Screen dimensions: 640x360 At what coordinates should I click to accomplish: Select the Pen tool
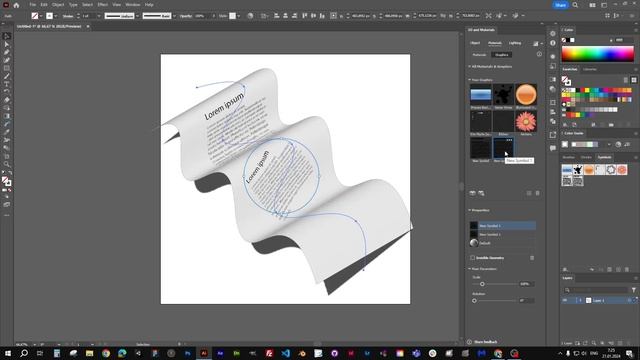(7, 52)
